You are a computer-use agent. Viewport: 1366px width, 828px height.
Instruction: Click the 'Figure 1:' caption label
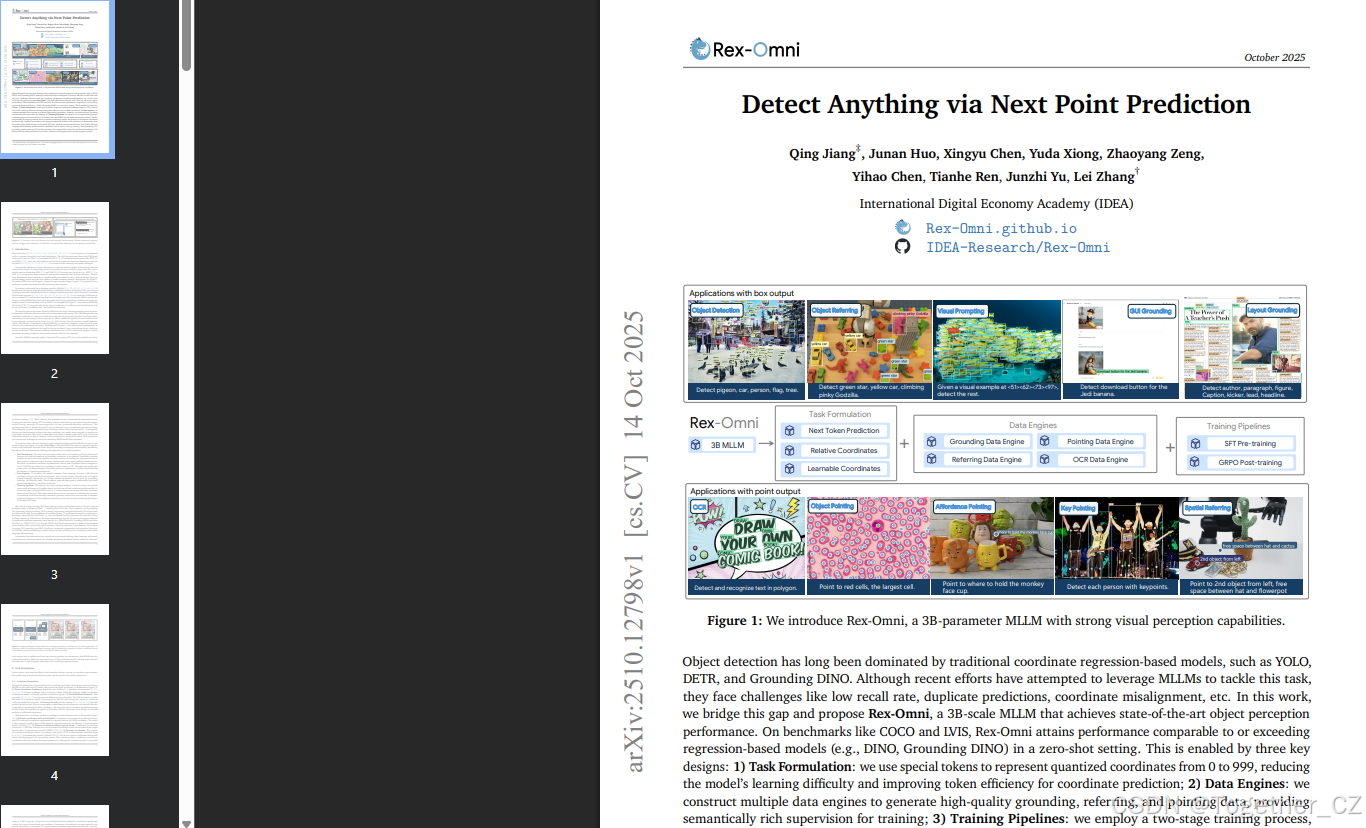pos(735,621)
